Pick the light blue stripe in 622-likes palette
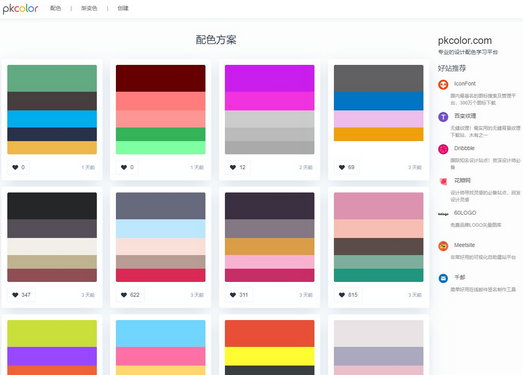The height and width of the screenshot is (375, 523). point(160,229)
